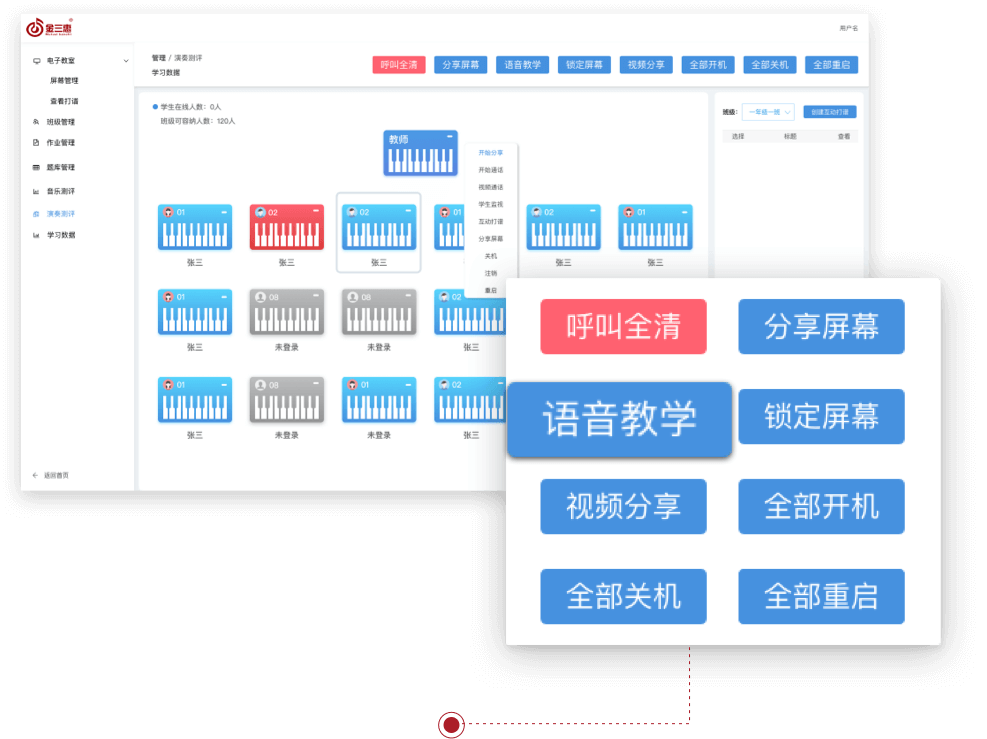
Task: Click the 作业管理 document icon
Action: (x=37, y=143)
